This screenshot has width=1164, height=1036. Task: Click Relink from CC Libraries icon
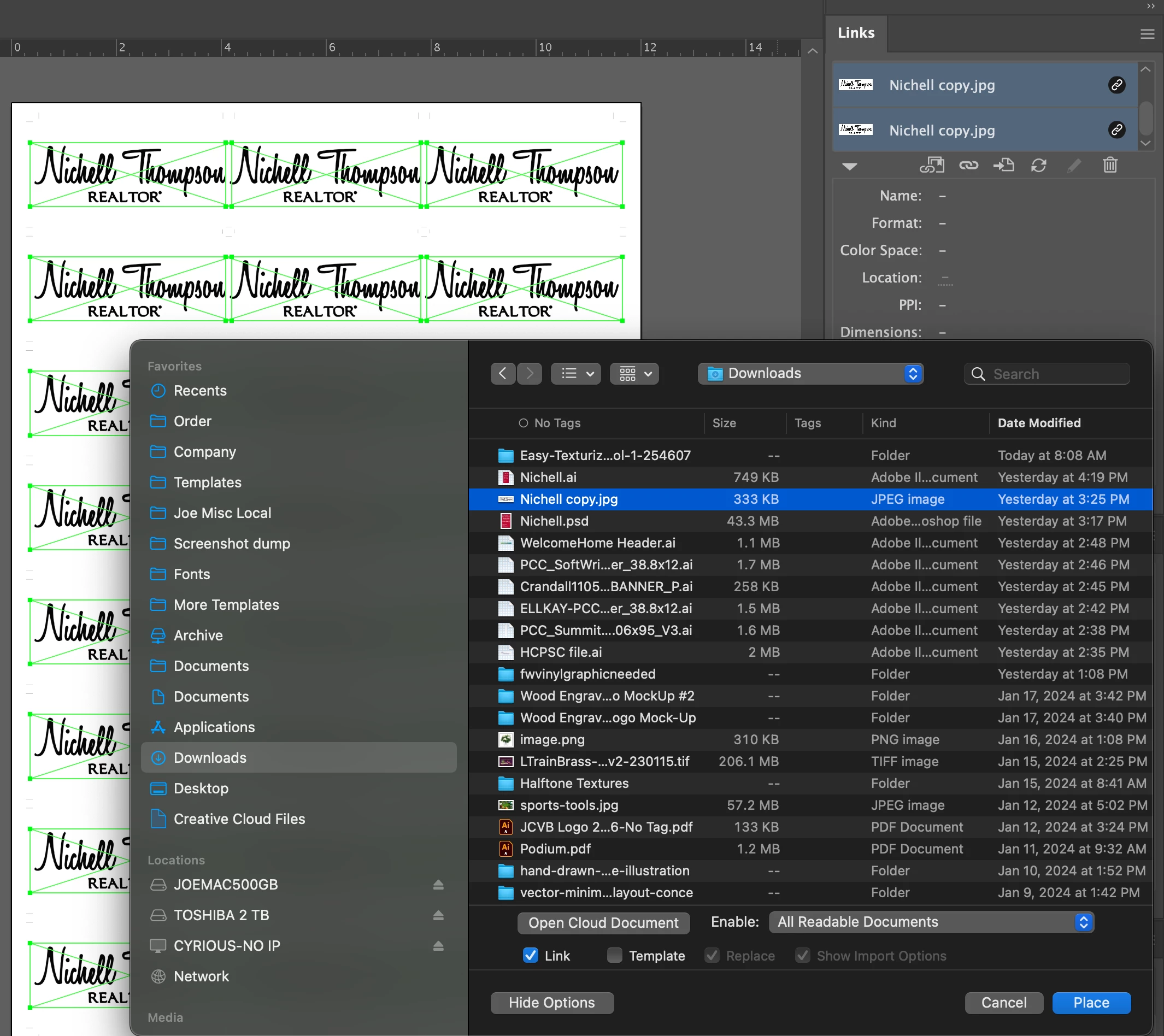[x=932, y=166]
